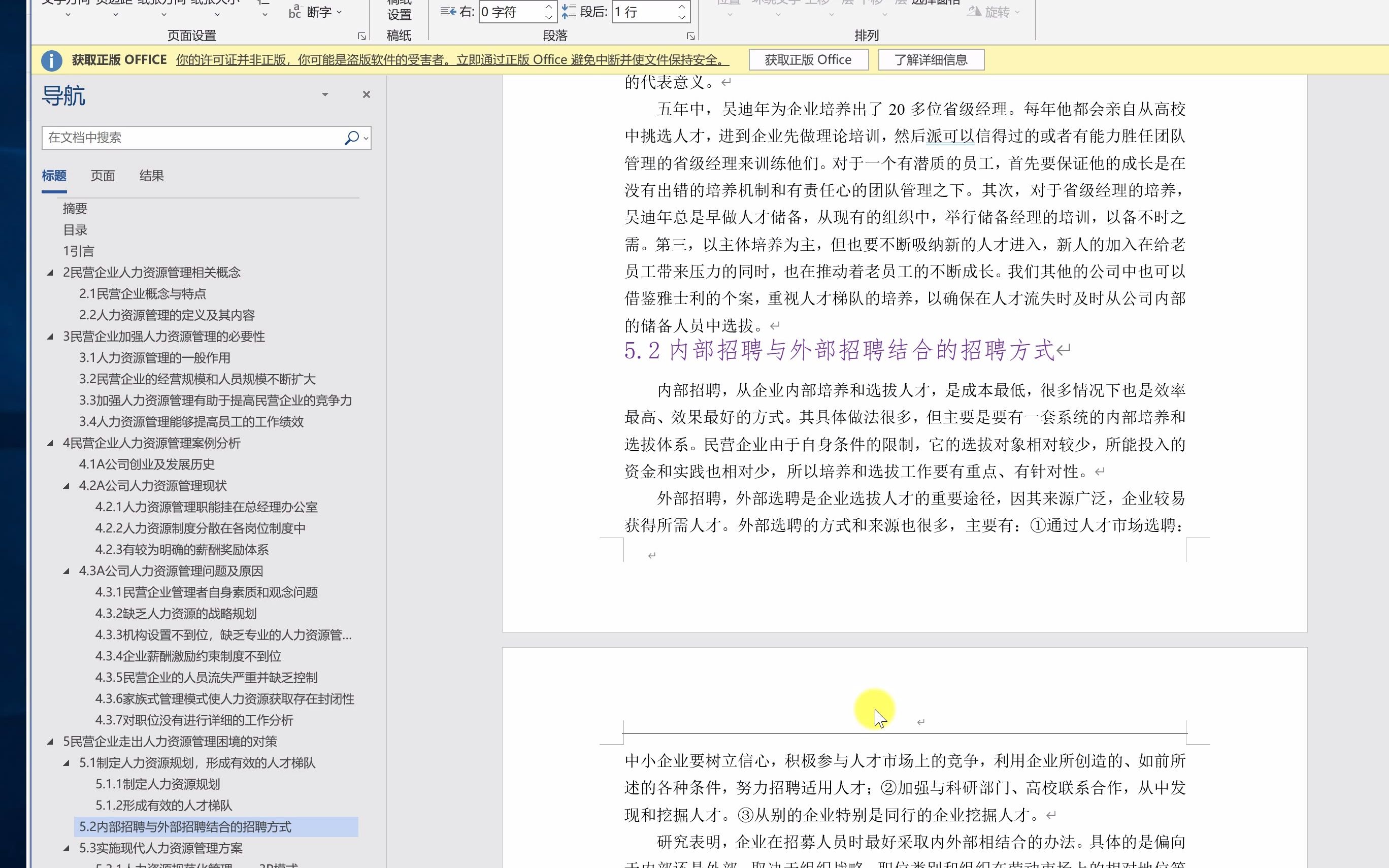
Task: Go to 4.1A公司创业及发展历史
Action: click(x=147, y=464)
